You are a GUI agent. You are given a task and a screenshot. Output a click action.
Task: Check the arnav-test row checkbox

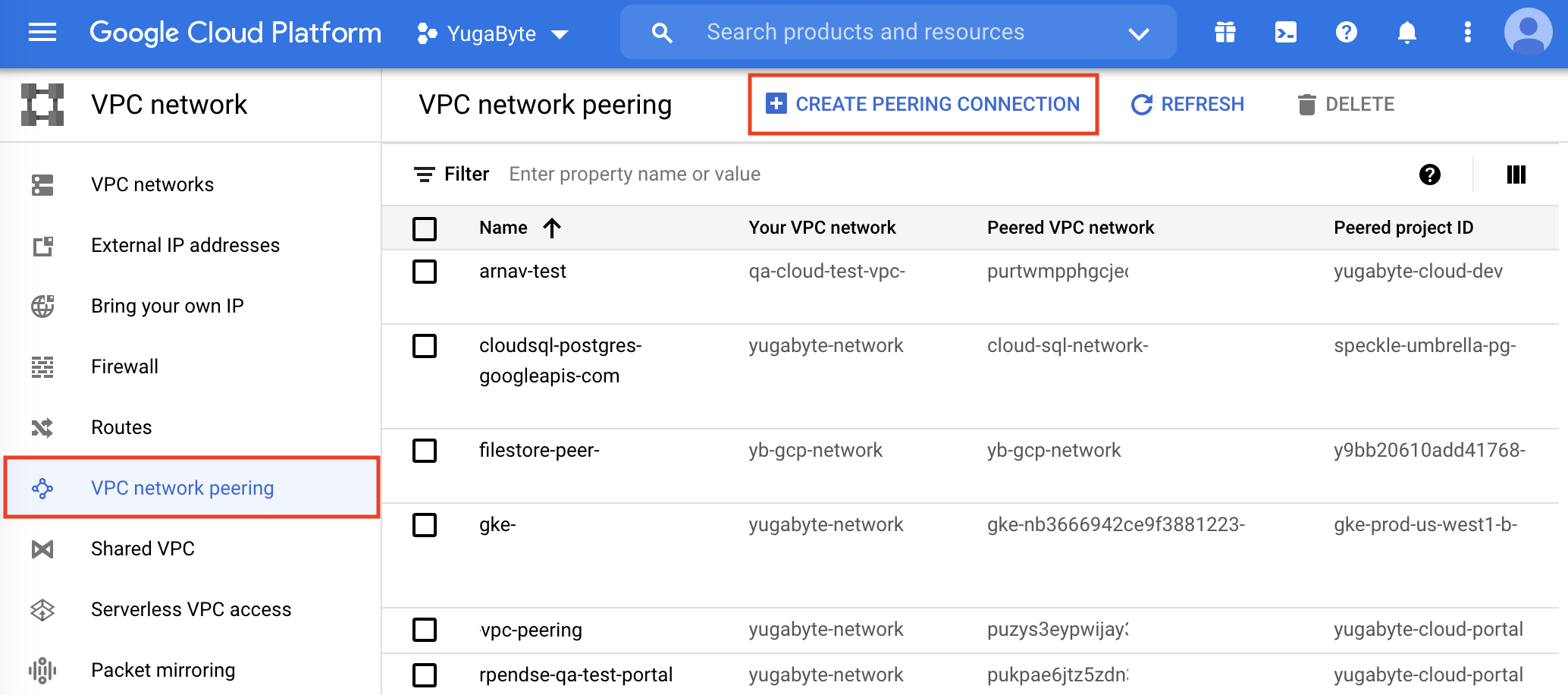(425, 272)
